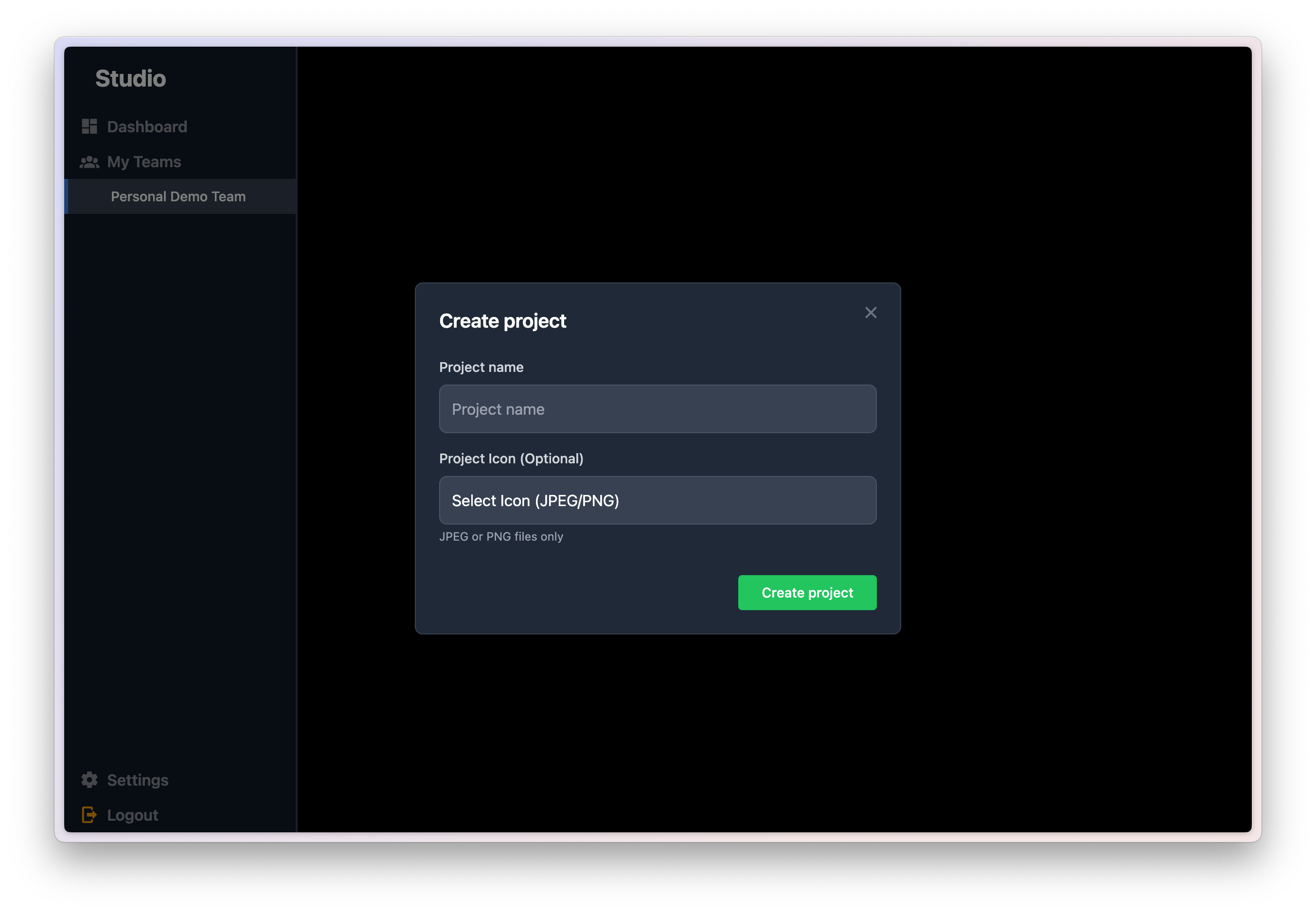Image resolution: width=1316 pixels, height=914 pixels.
Task: Click the Settings gear icon
Action: point(89,780)
